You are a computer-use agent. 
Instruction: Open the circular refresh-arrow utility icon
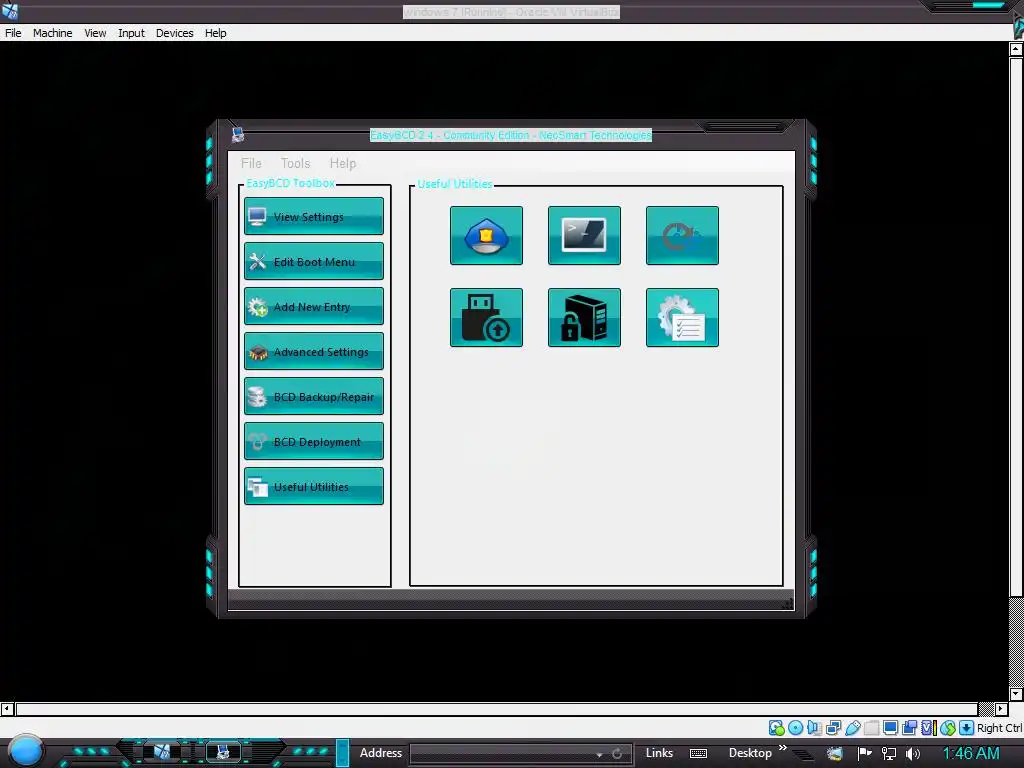[682, 236]
